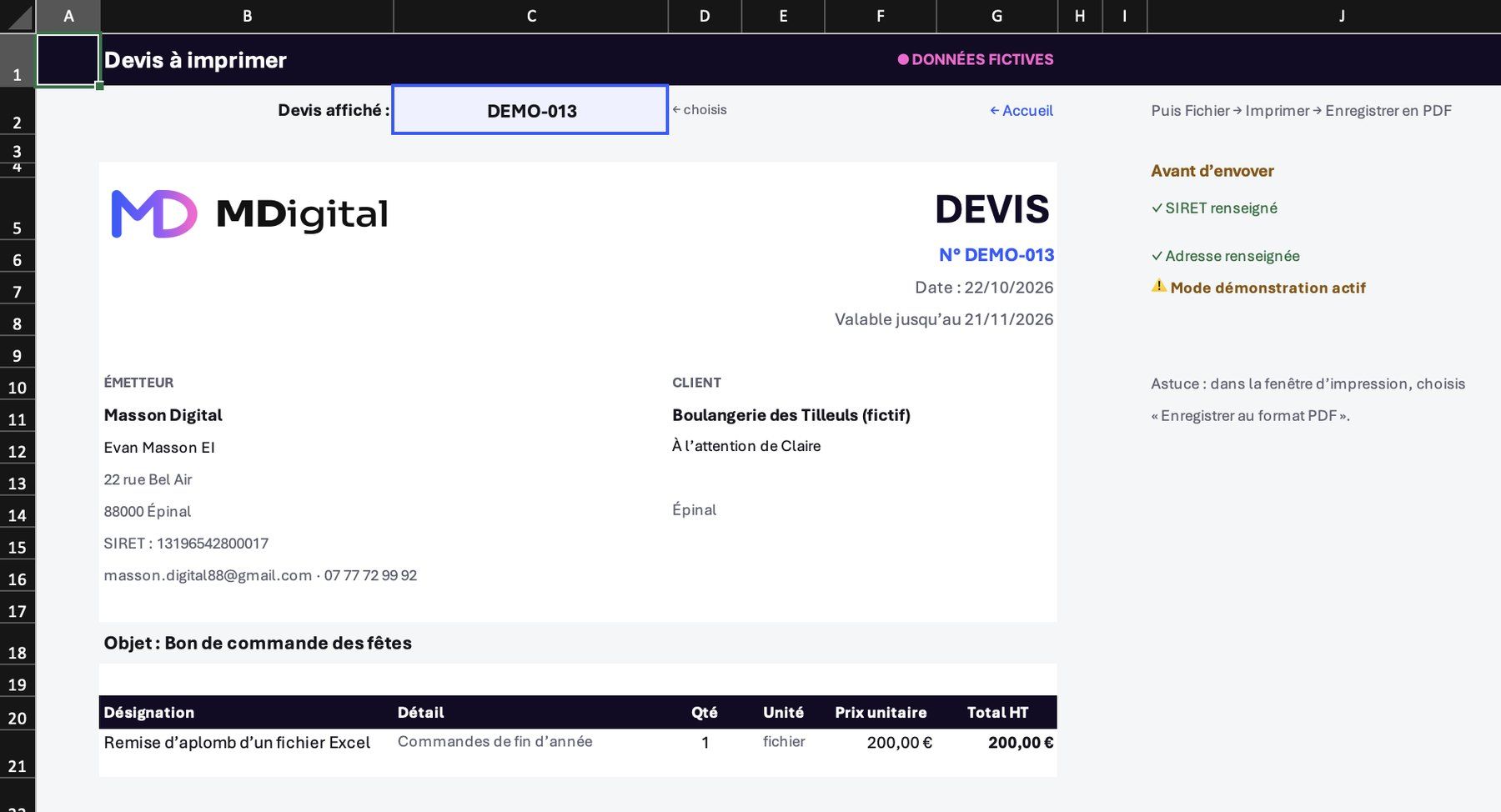Open the DEMO-013 quote selector cell
The height and width of the screenshot is (812, 1501).
click(530, 110)
